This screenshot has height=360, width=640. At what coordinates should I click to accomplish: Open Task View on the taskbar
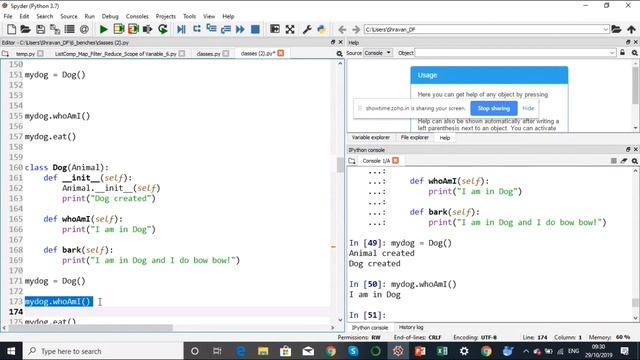click(x=217, y=351)
